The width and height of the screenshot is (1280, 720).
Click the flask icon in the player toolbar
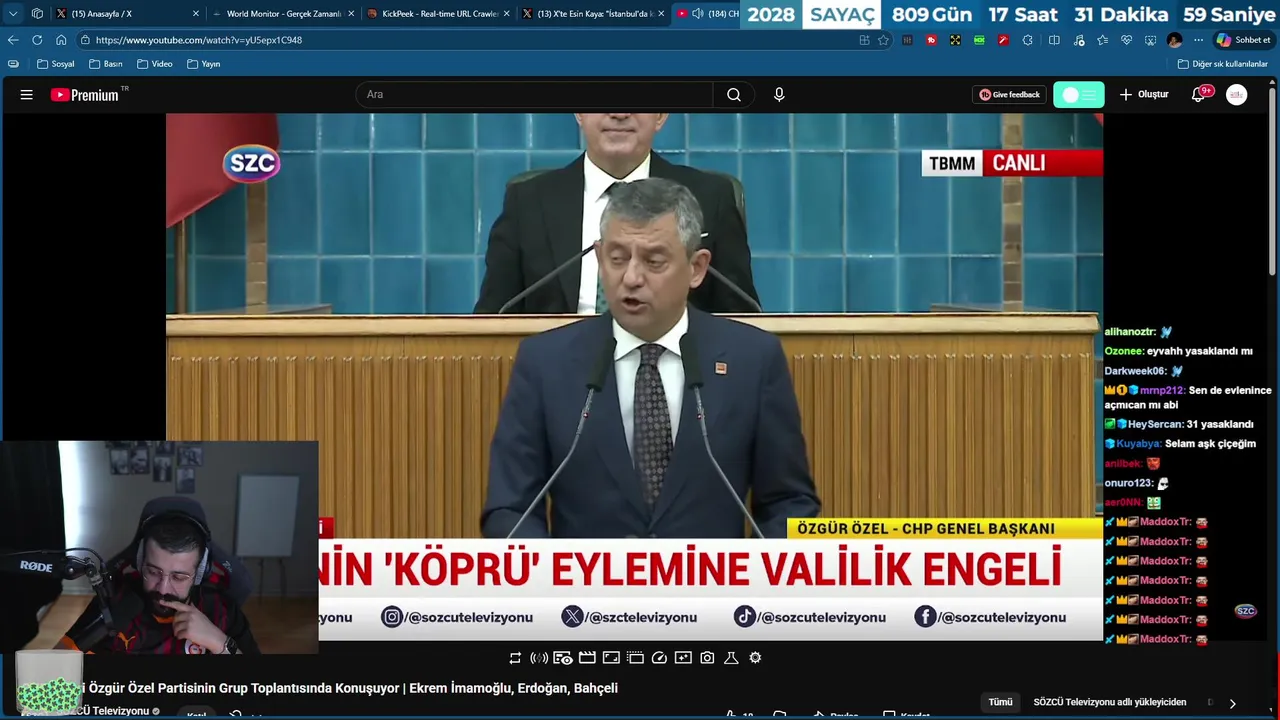[x=731, y=658]
